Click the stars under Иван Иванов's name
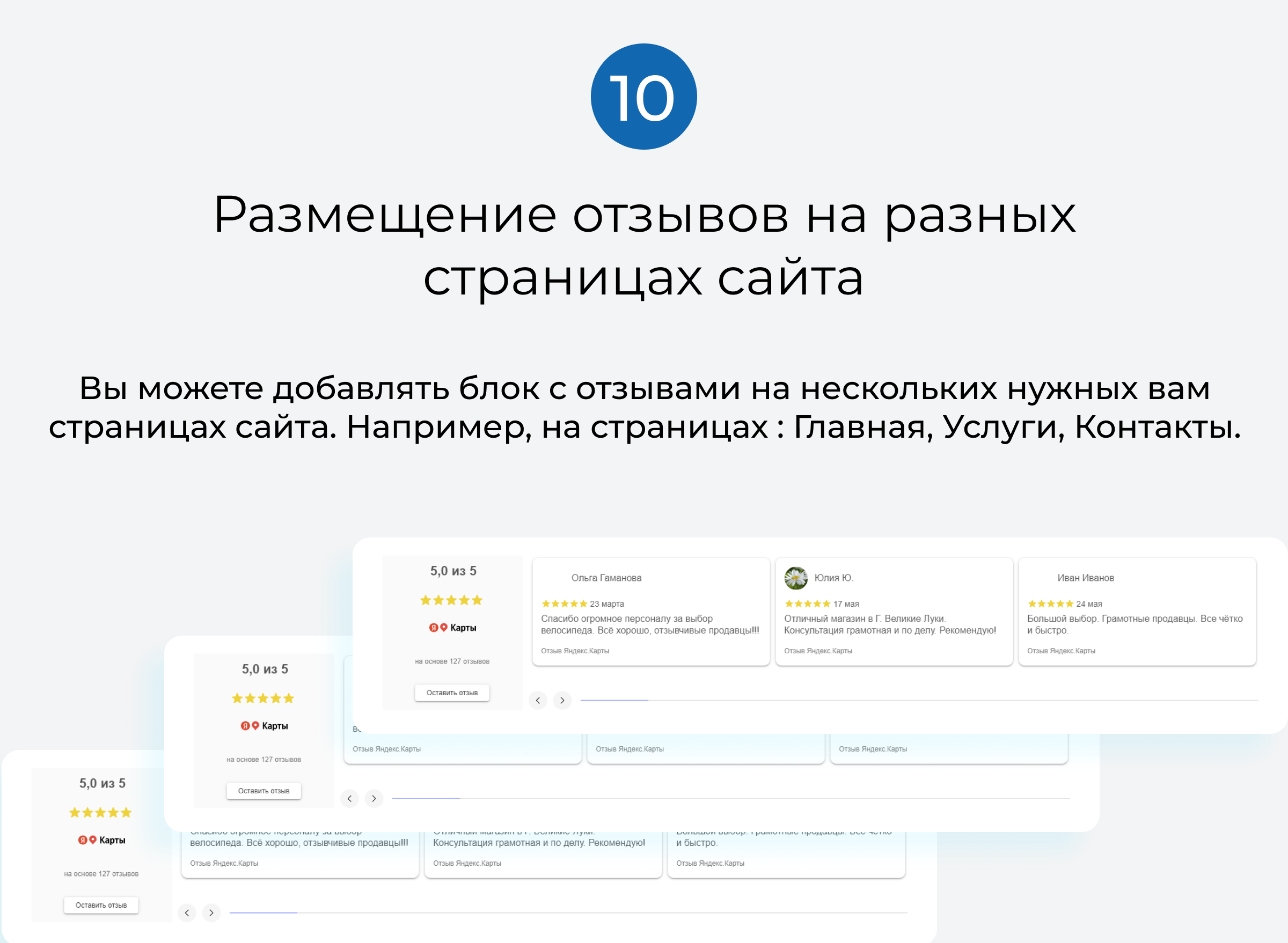The image size is (1288, 943). click(x=1050, y=603)
